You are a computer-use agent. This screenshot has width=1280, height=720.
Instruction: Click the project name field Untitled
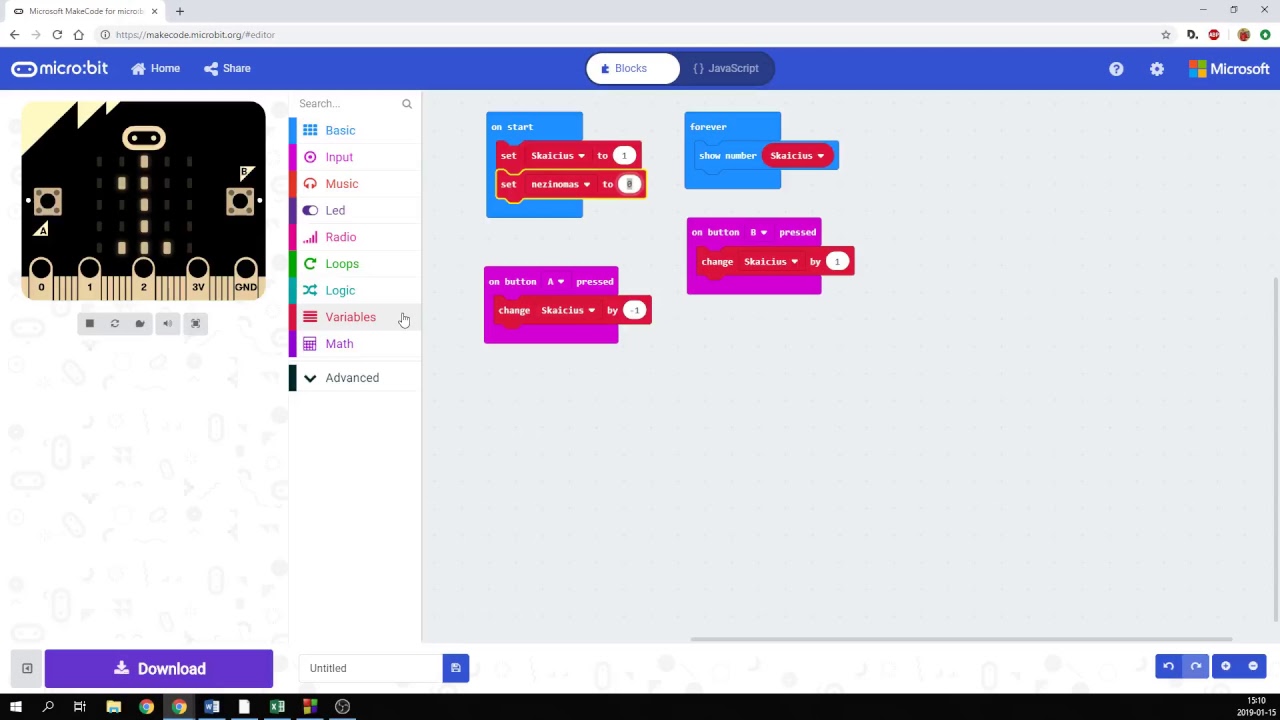[371, 668]
